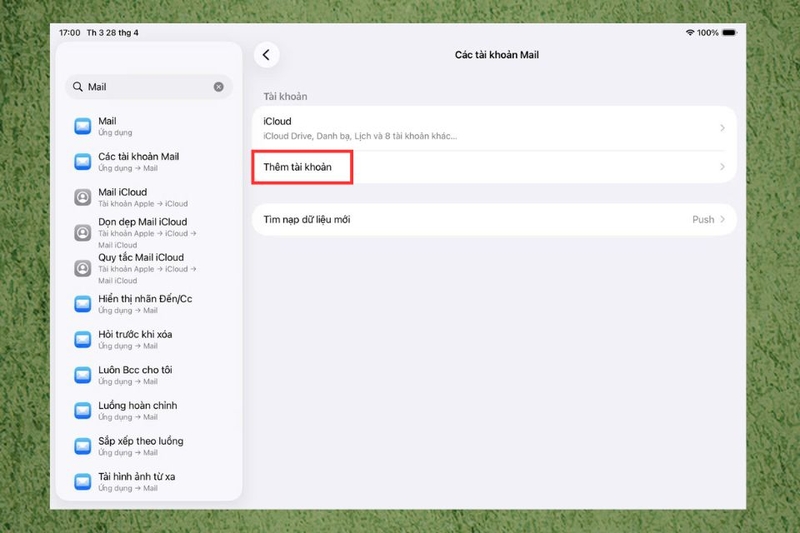Expand the iCloud row chevron
The height and width of the screenshot is (533, 800).
722,128
